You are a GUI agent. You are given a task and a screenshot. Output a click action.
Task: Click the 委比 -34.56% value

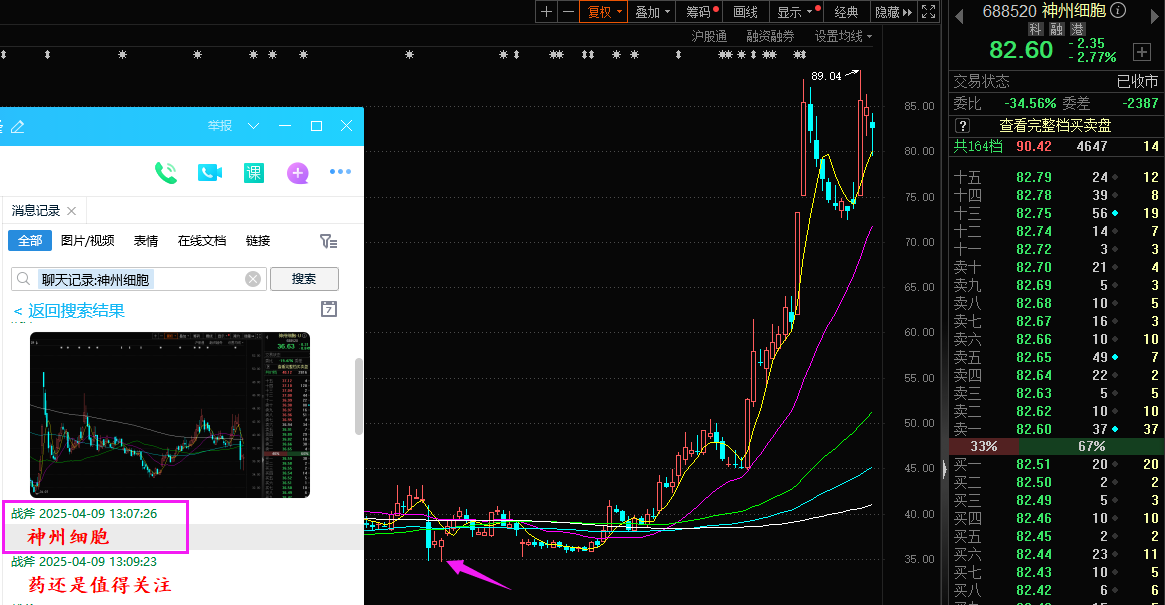click(x=1030, y=103)
